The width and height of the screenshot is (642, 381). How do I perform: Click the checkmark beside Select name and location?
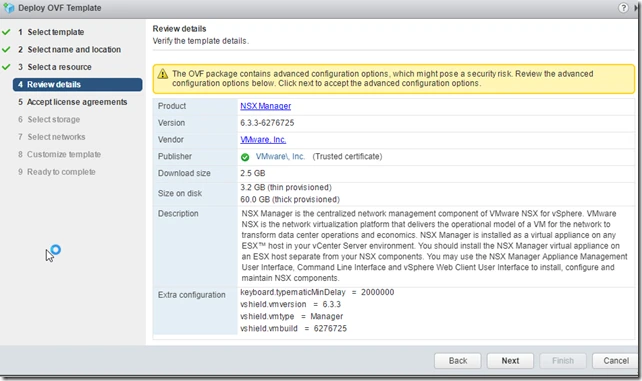6,50
